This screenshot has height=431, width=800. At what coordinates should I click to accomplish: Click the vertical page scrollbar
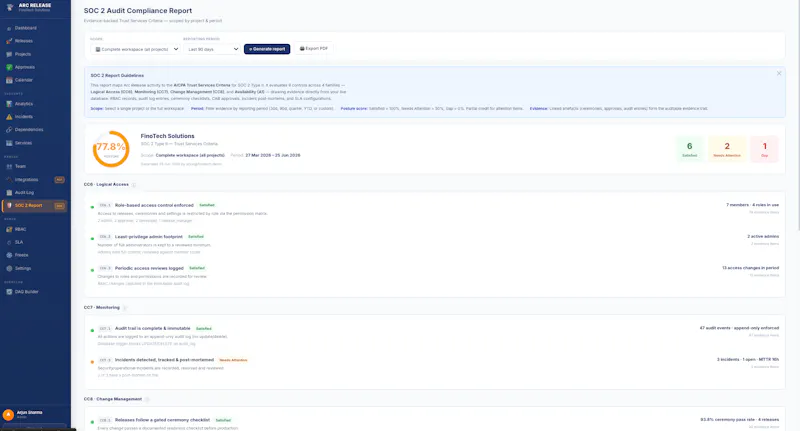point(797,115)
